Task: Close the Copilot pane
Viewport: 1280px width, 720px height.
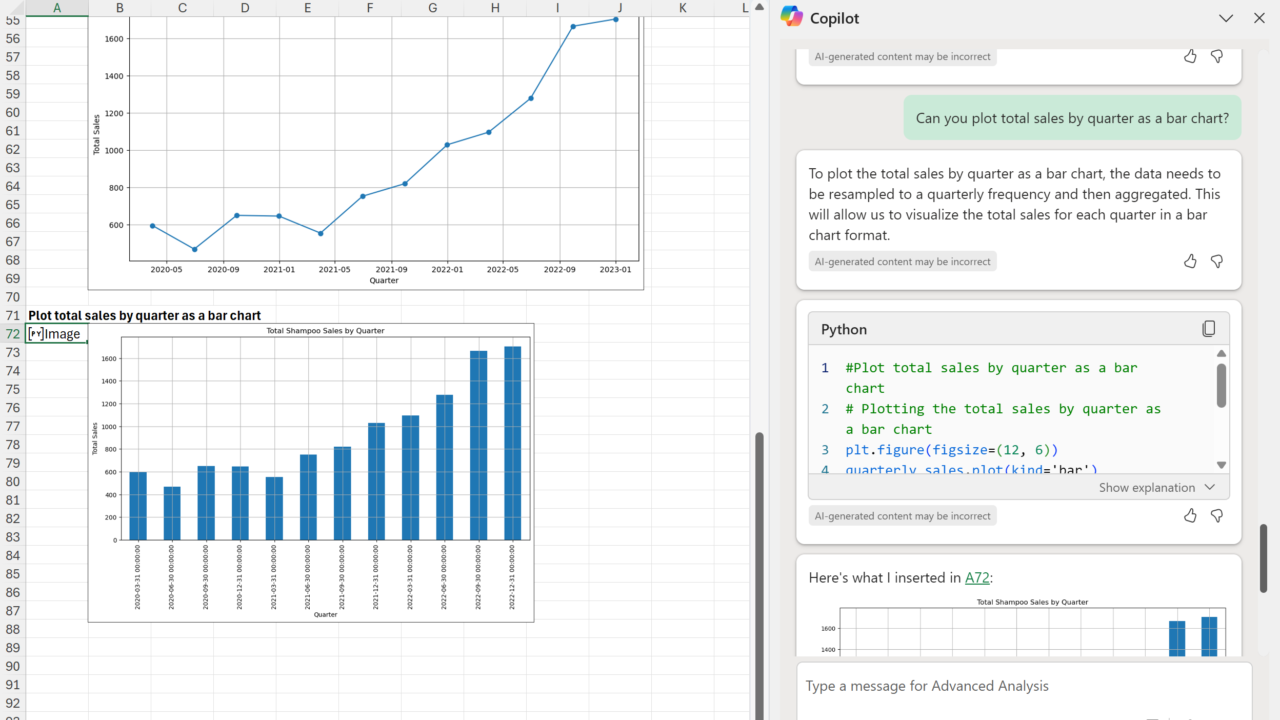Action: (1259, 18)
